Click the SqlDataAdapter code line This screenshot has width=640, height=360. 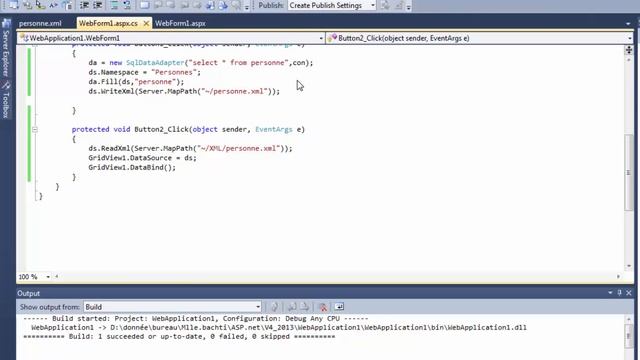[x=200, y=63]
